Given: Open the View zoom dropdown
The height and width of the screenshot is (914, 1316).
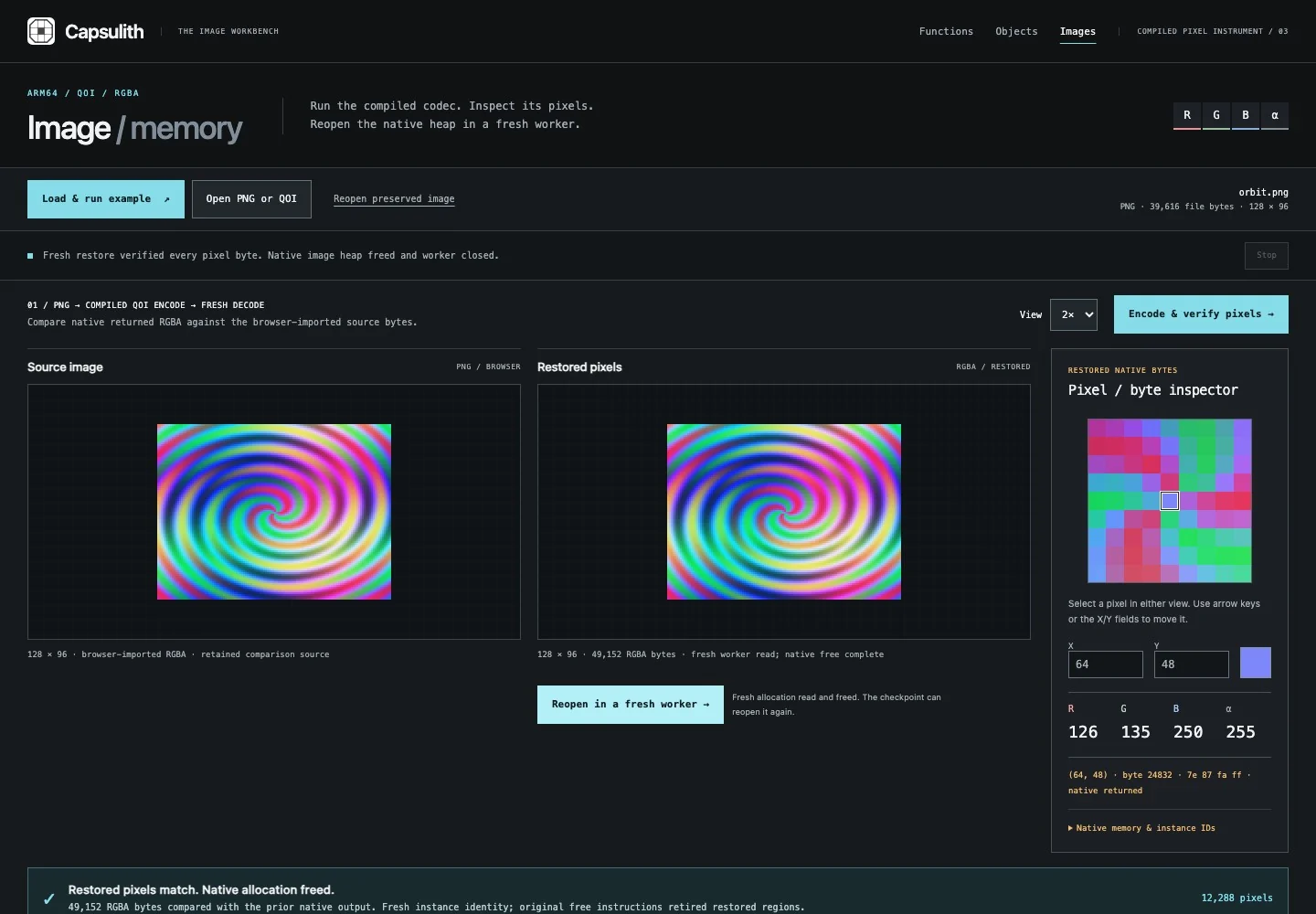Looking at the screenshot, I should (x=1073, y=314).
